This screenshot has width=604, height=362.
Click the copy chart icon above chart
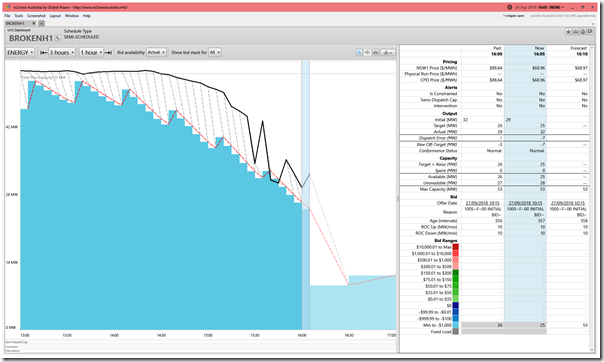point(367,52)
